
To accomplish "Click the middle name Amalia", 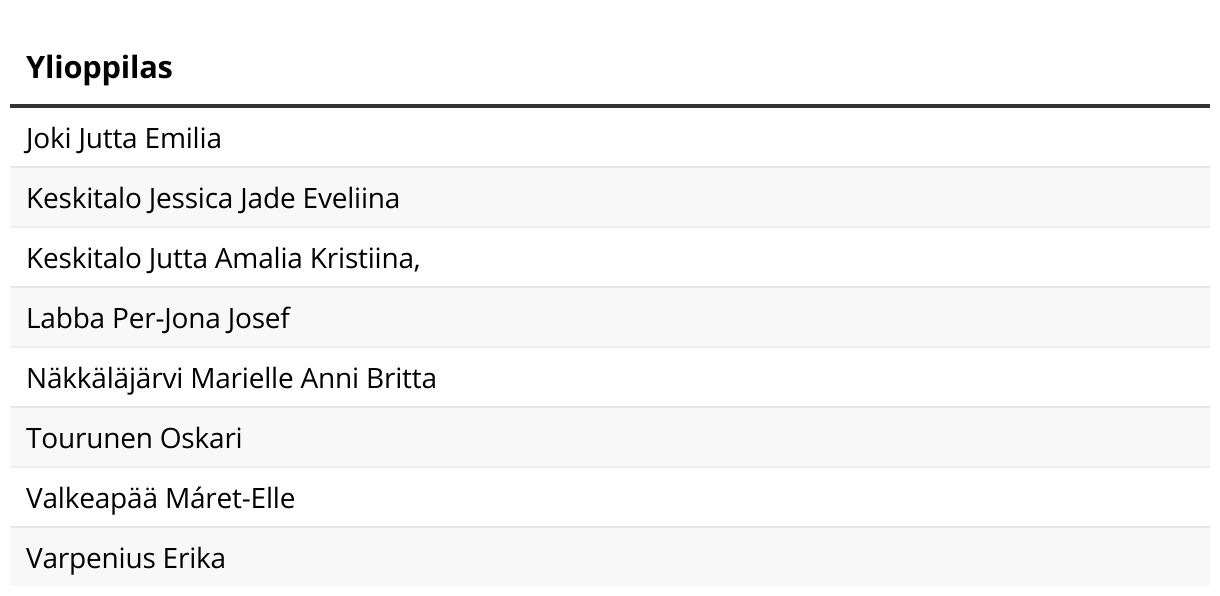I will coord(258,258).
